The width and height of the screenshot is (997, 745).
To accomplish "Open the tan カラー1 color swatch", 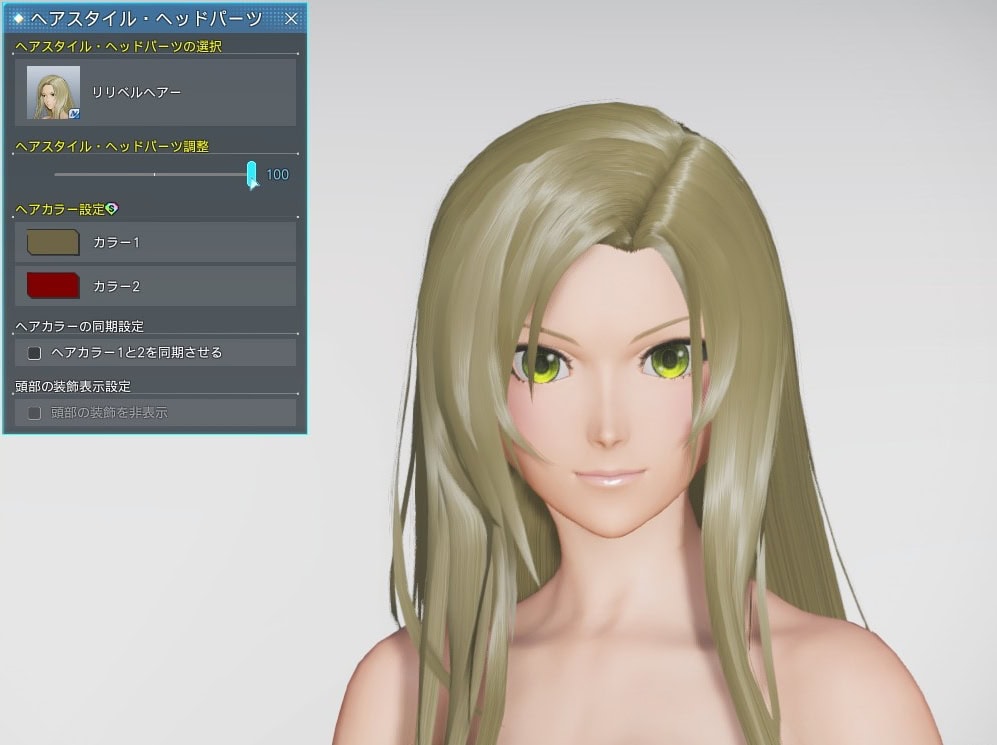I will coord(53,242).
